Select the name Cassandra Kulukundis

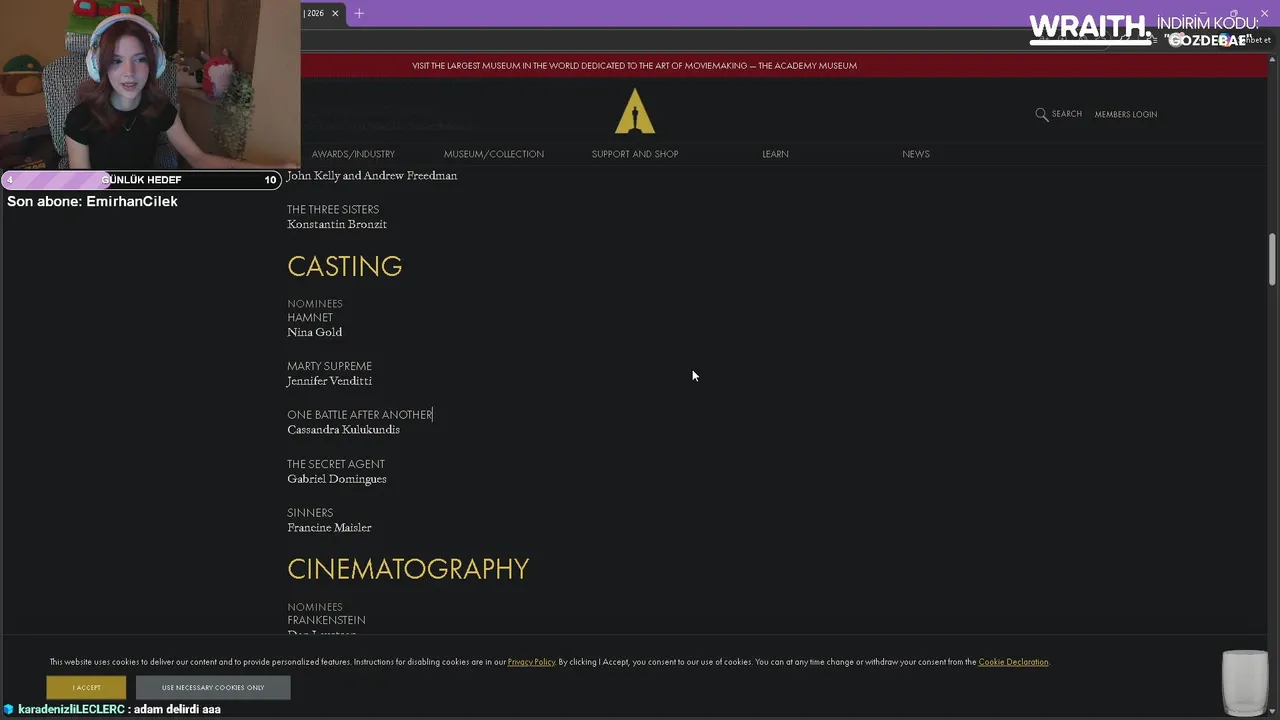pos(343,430)
